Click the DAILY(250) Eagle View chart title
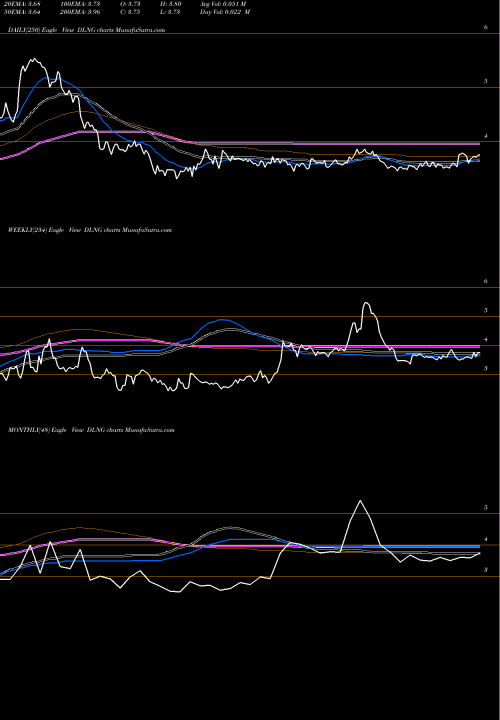This screenshot has width=500, height=720. point(86,30)
